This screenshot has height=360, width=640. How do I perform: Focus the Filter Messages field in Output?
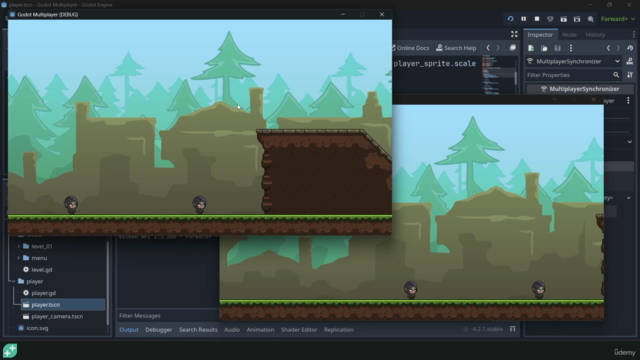pos(168,316)
